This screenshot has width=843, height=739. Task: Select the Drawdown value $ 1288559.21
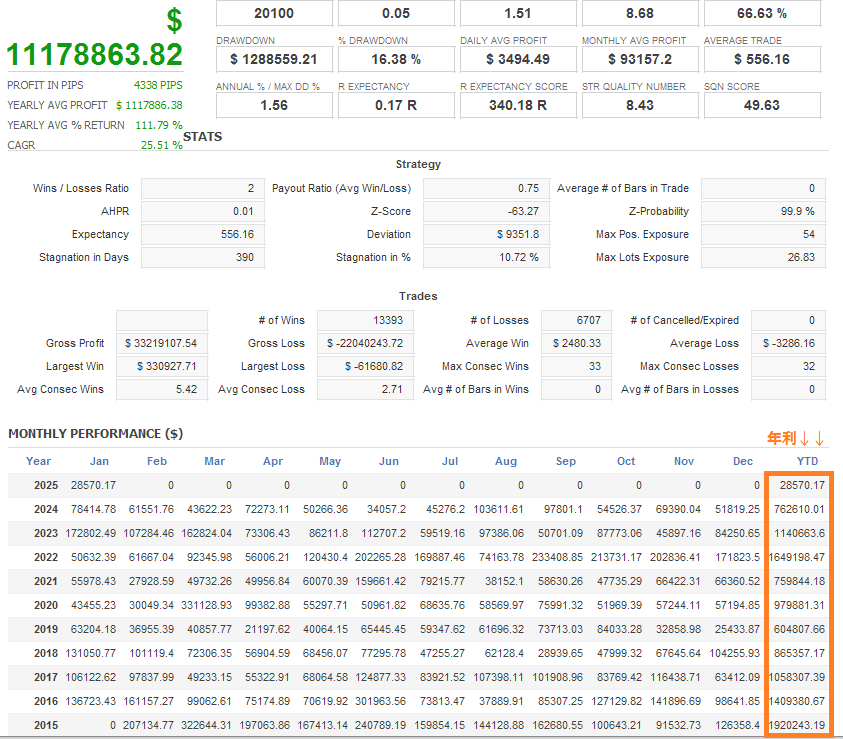tap(274, 59)
